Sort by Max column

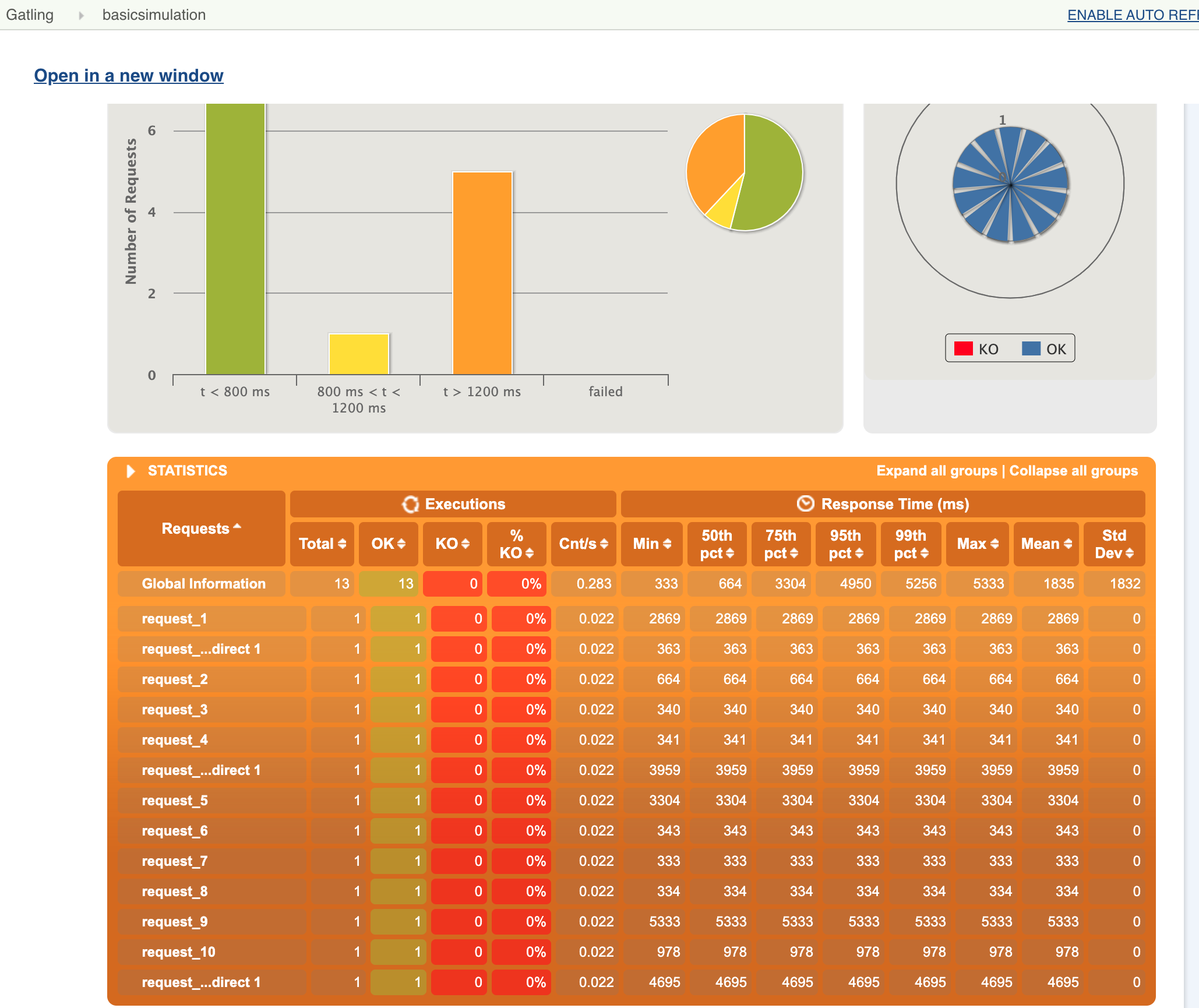click(x=978, y=544)
